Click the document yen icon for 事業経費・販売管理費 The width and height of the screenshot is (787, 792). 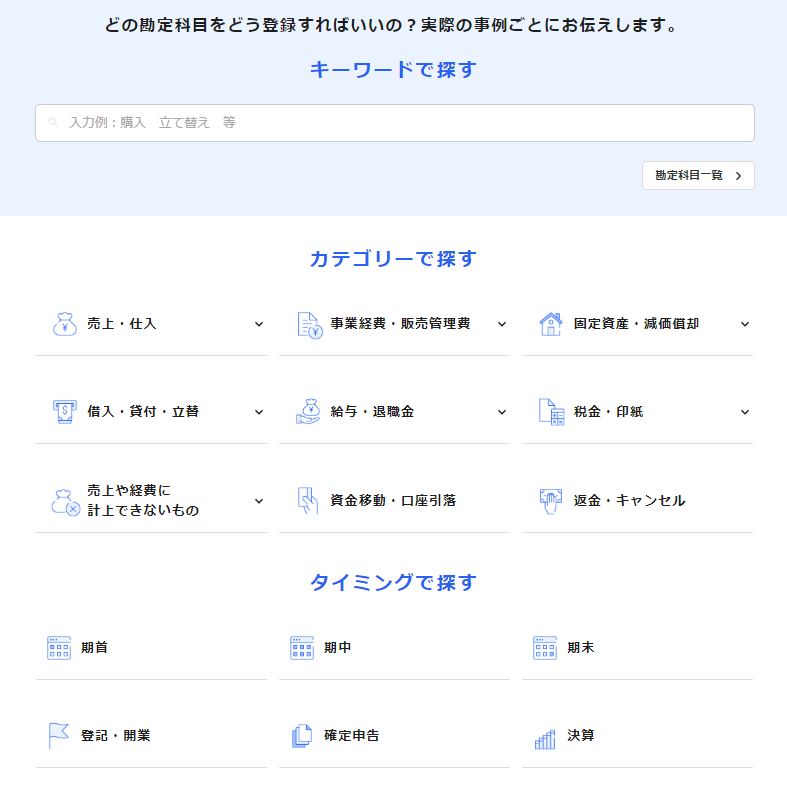310,325
